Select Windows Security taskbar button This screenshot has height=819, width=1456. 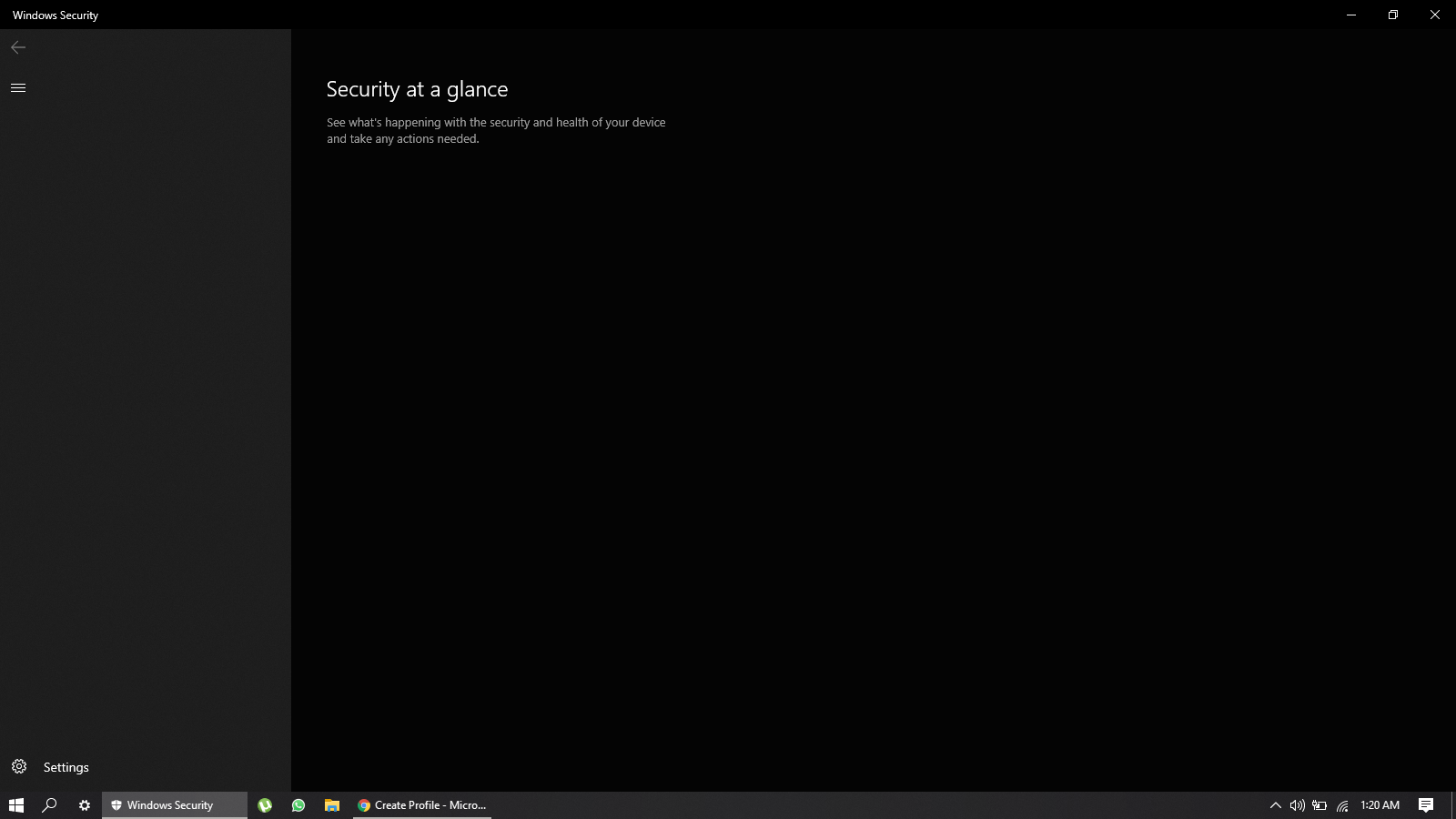175,805
